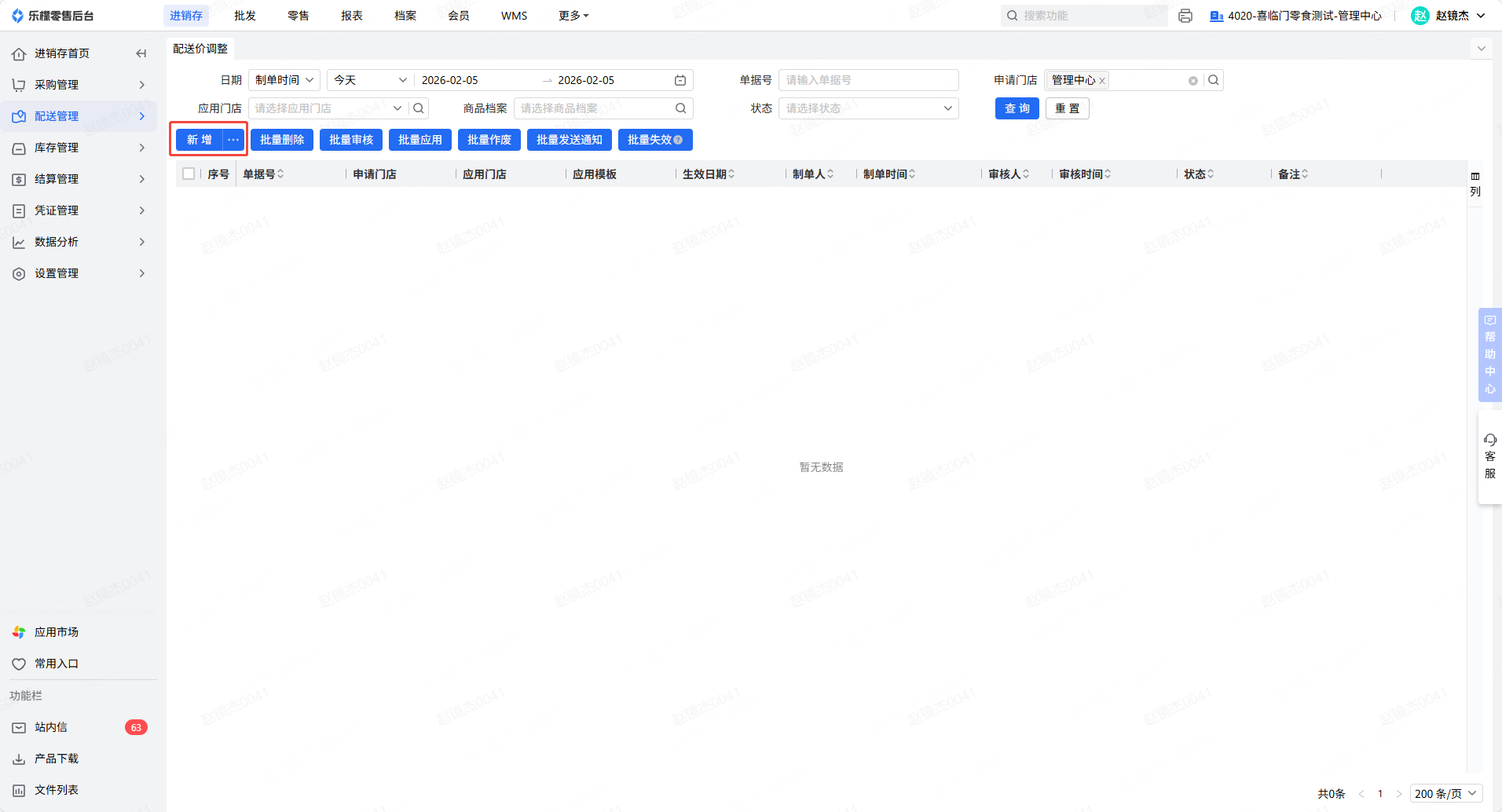The width and height of the screenshot is (1502, 812).
Task: Toggle the select-all checkbox in table header
Action: click(189, 174)
